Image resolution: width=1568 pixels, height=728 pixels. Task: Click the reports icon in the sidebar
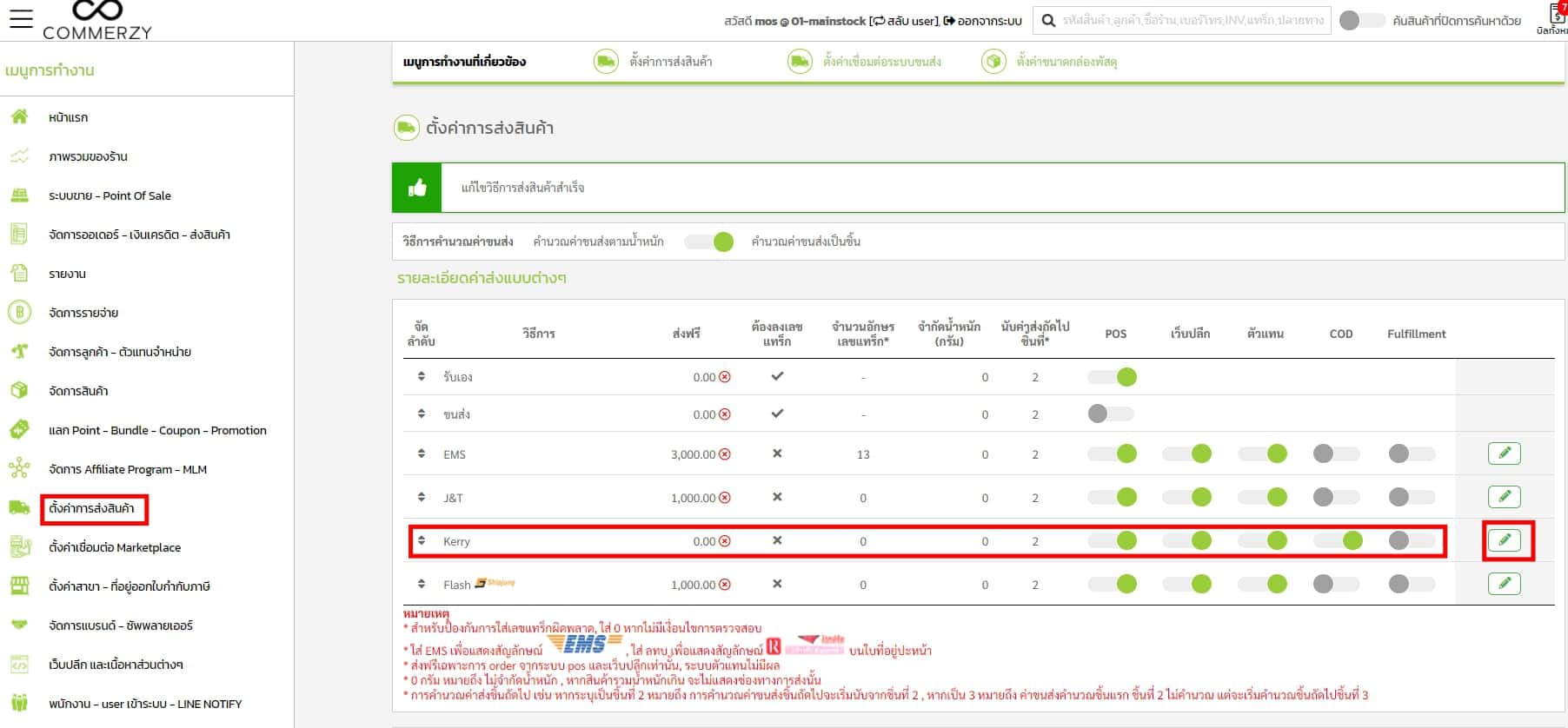[x=19, y=273]
